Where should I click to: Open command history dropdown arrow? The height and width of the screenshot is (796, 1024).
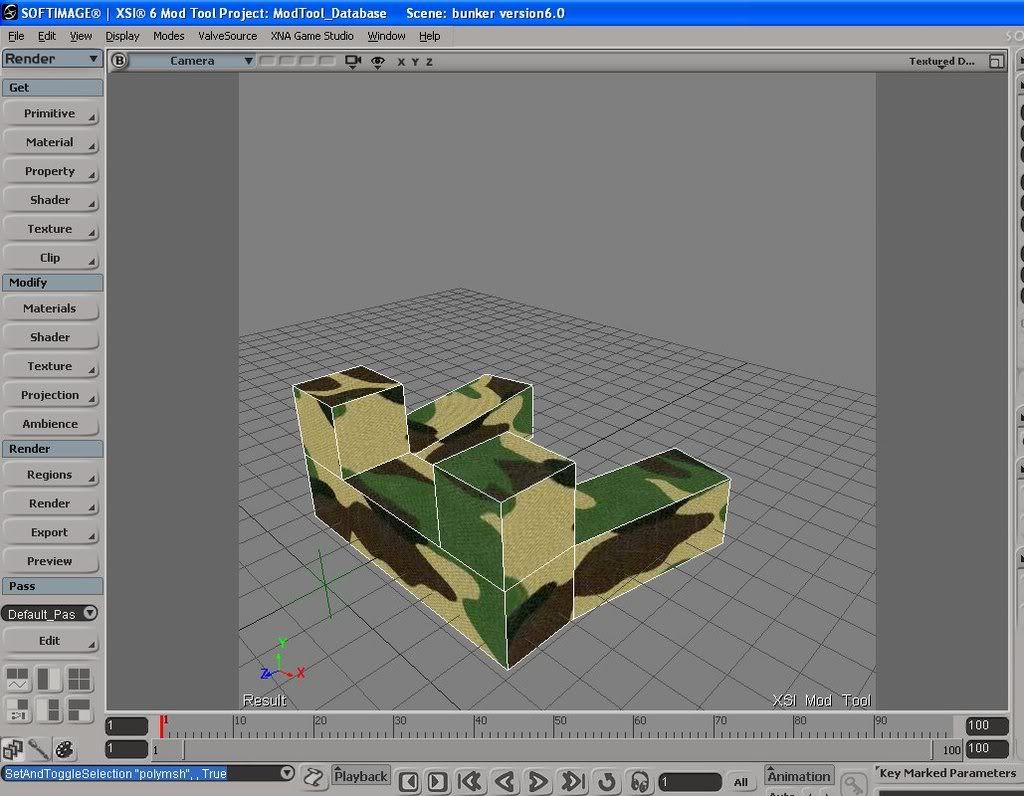pos(287,773)
